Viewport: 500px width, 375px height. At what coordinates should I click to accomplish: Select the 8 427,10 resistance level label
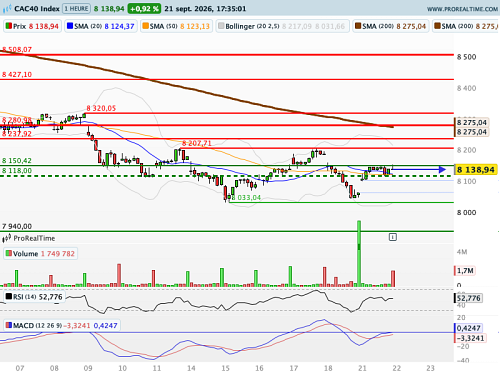pyautogui.click(x=17, y=74)
